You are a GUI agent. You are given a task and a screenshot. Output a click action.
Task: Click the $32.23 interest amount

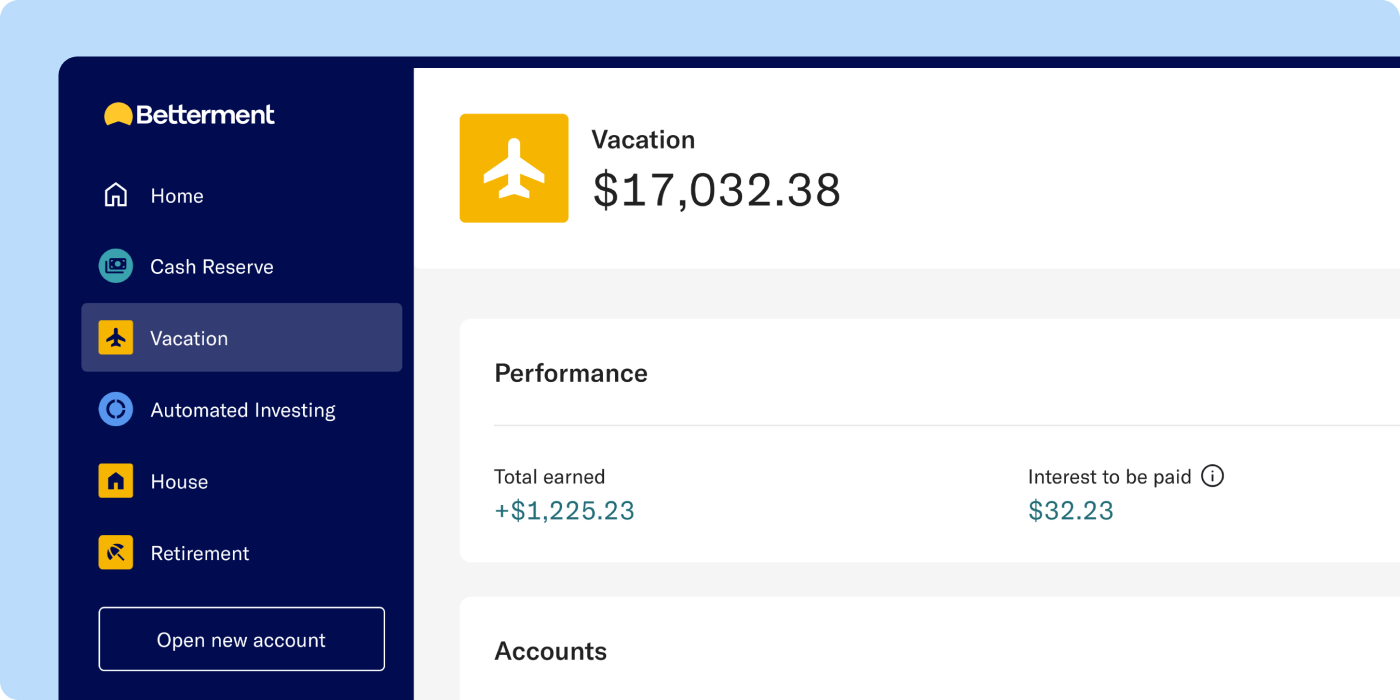click(x=1070, y=511)
